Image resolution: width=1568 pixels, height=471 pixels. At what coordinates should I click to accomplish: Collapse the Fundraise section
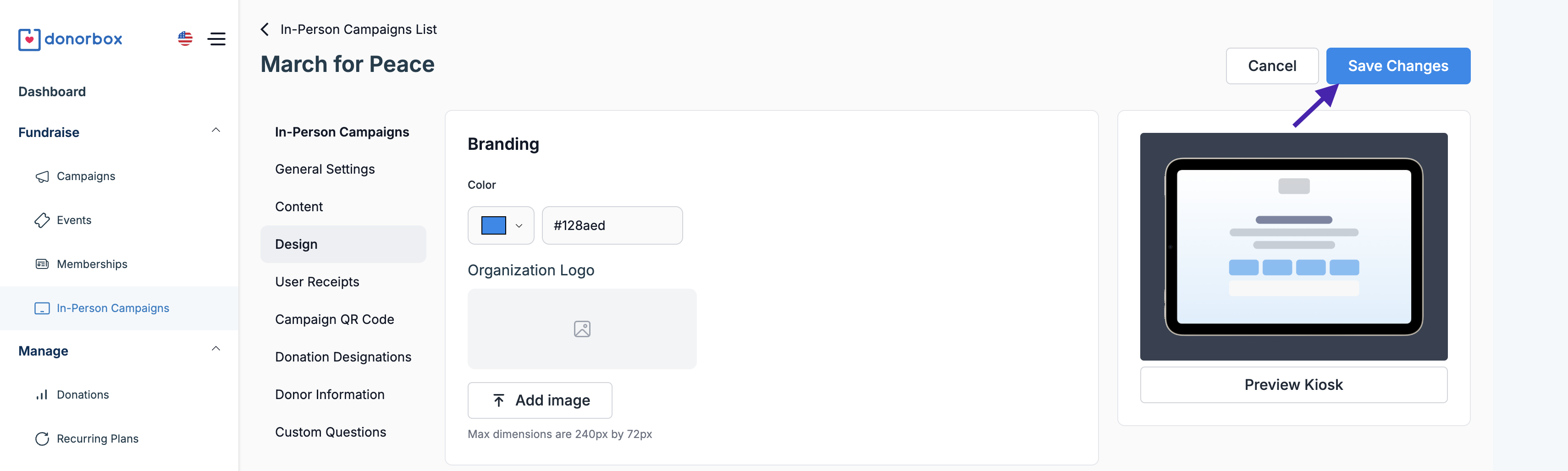pyautogui.click(x=215, y=131)
